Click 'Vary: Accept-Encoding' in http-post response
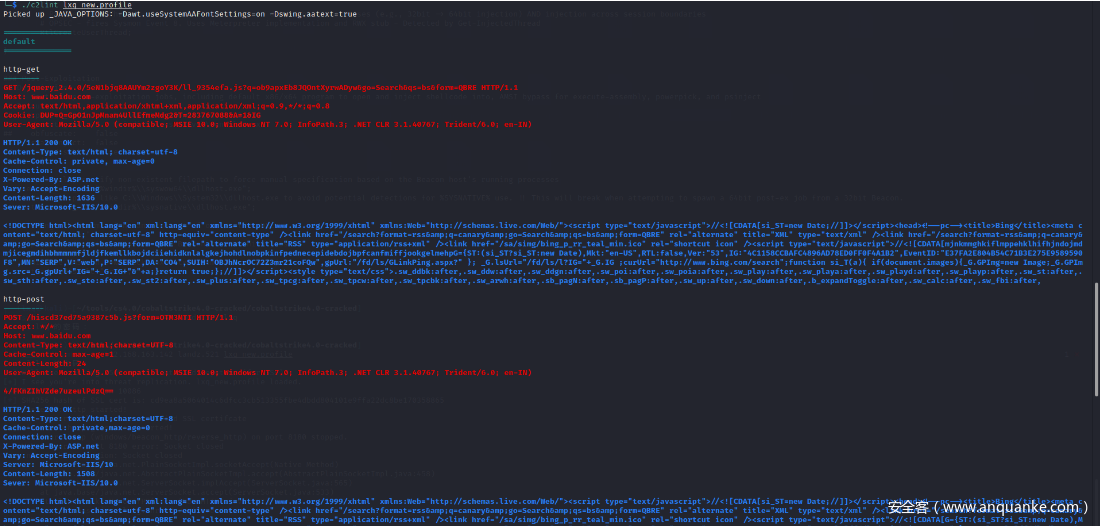The image size is (1104, 526). [x=51, y=456]
